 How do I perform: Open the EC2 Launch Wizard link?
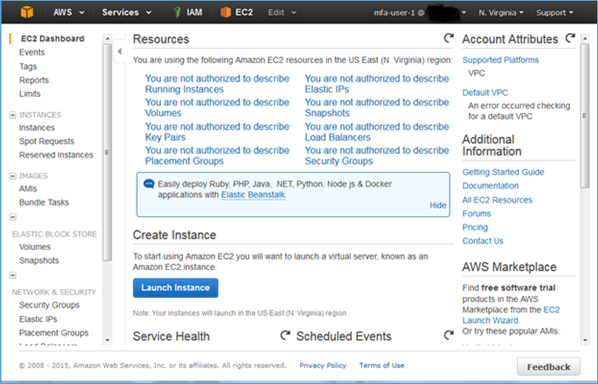coord(511,315)
